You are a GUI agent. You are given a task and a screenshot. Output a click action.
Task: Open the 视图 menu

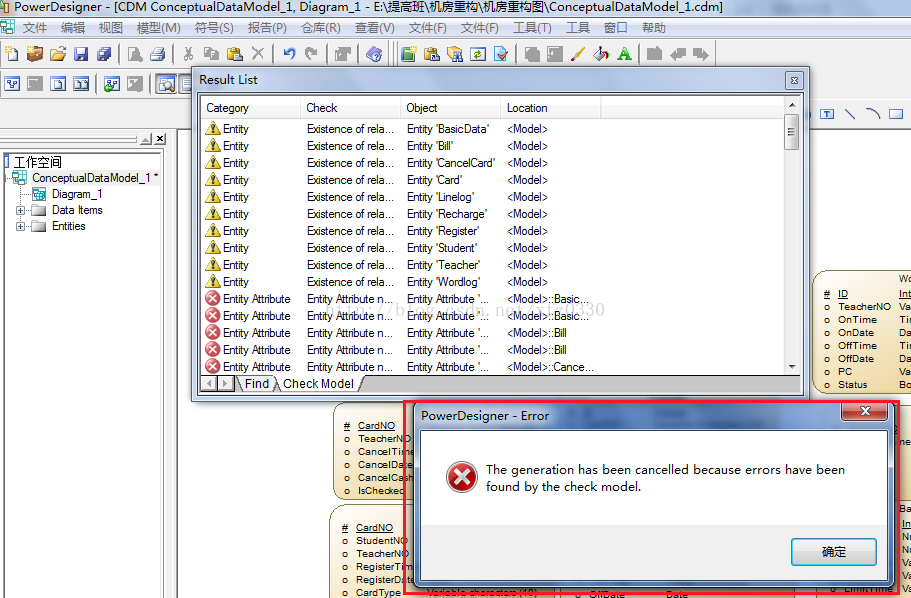pyautogui.click(x=110, y=28)
